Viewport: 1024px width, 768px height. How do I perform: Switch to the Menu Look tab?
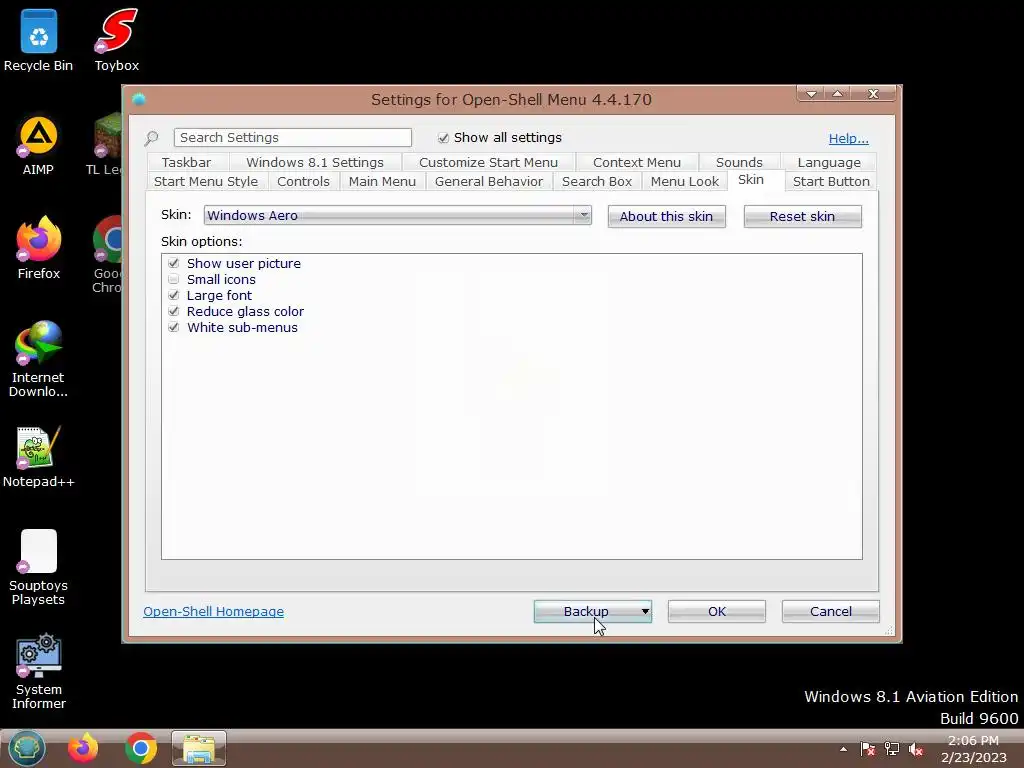(684, 182)
